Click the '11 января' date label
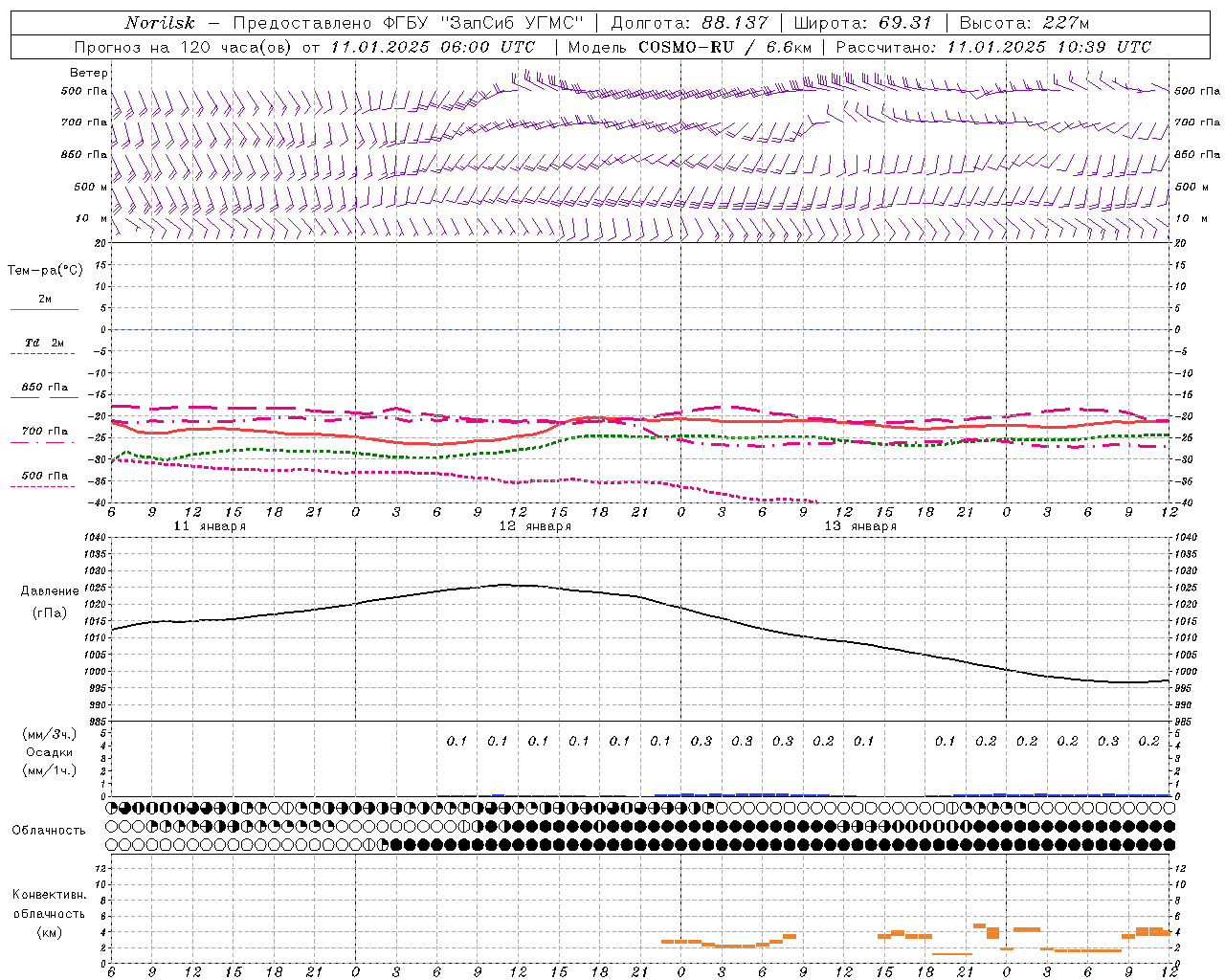The width and height of the screenshot is (1225, 980). pos(210,526)
